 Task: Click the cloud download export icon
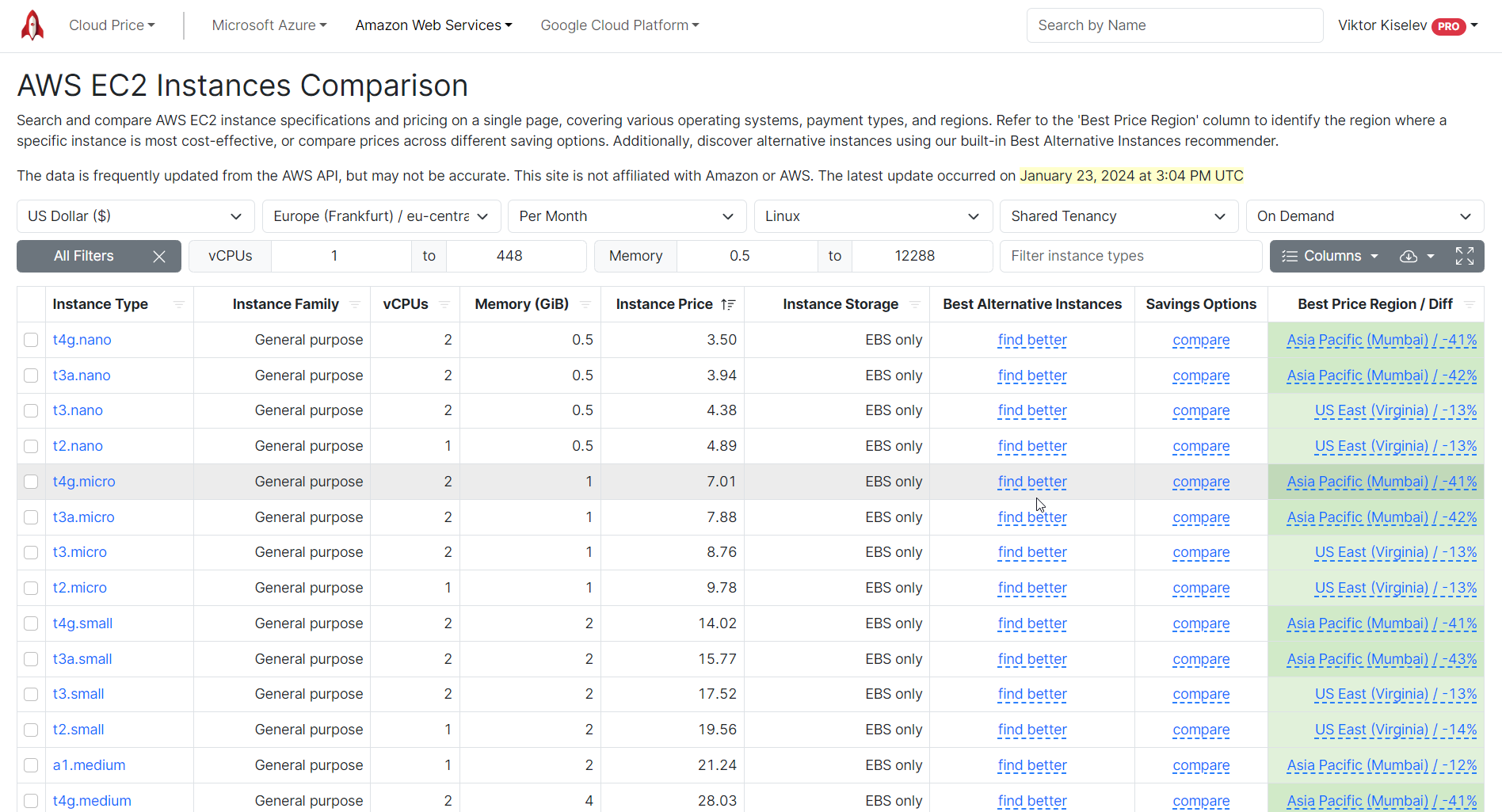point(1409,257)
